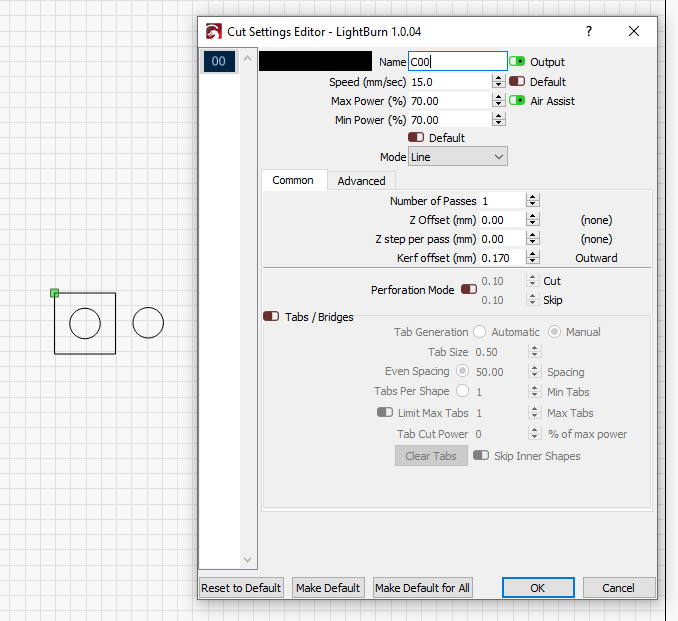The image size is (678, 621).
Task: Click the green node on the square
Action: click(x=54, y=293)
